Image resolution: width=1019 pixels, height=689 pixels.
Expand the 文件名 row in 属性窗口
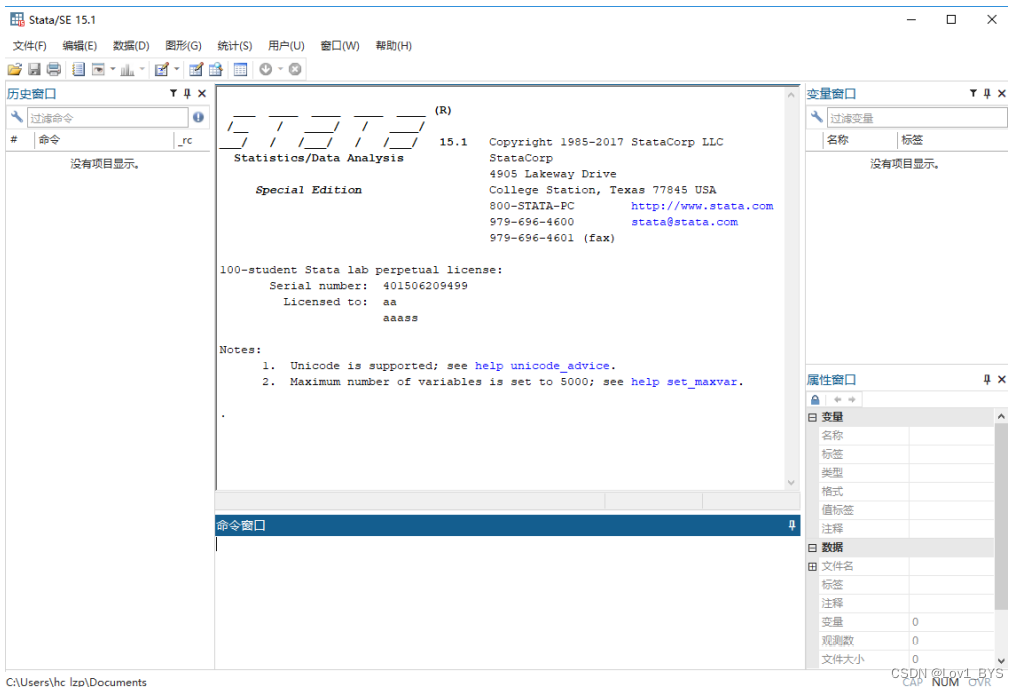coord(812,567)
